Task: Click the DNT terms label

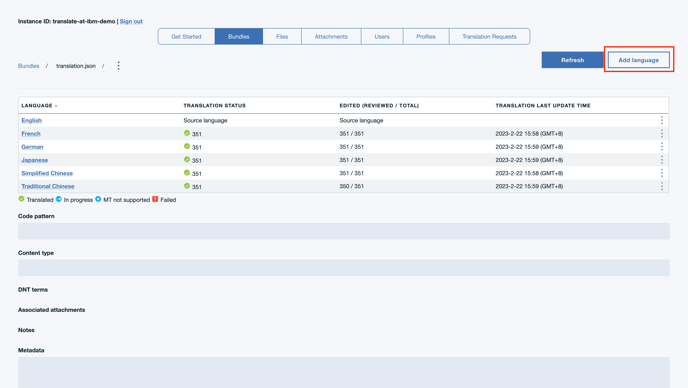Action: (33, 290)
